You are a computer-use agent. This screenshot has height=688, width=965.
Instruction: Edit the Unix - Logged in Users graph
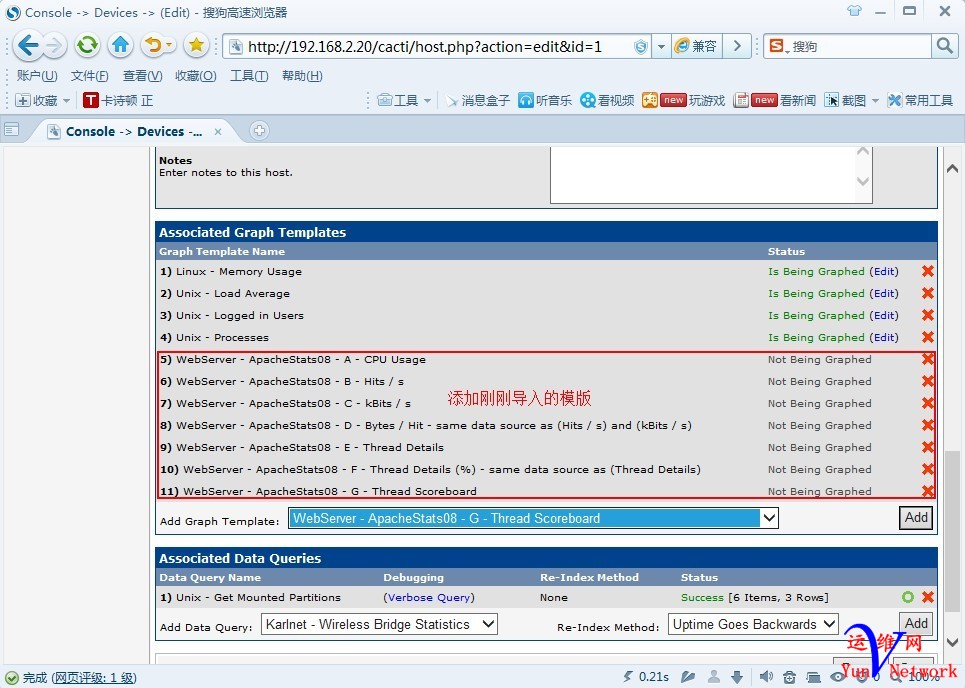coord(884,316)
